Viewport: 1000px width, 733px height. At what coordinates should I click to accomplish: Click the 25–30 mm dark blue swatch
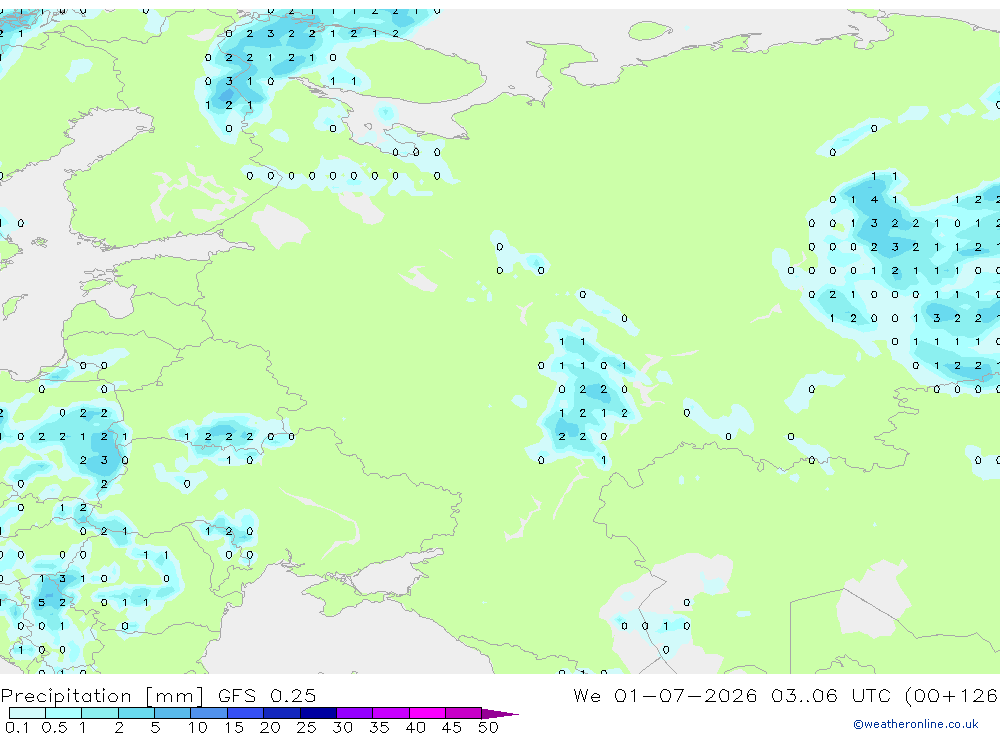318,713
